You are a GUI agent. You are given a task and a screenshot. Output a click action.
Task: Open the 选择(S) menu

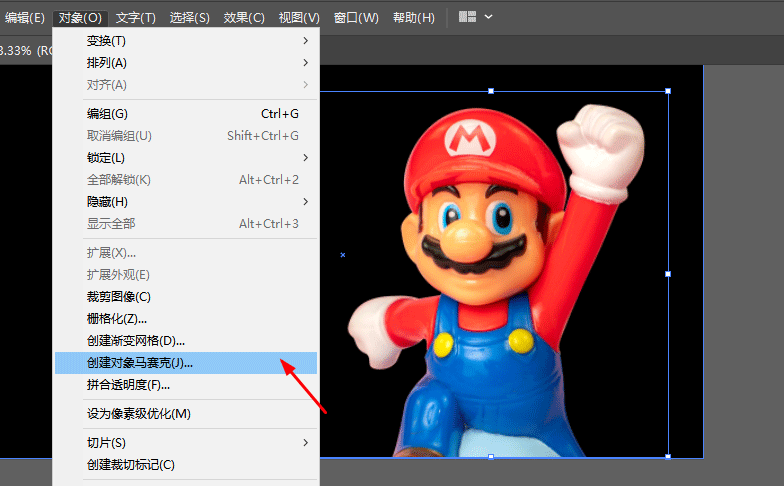[x=190, y=18]
